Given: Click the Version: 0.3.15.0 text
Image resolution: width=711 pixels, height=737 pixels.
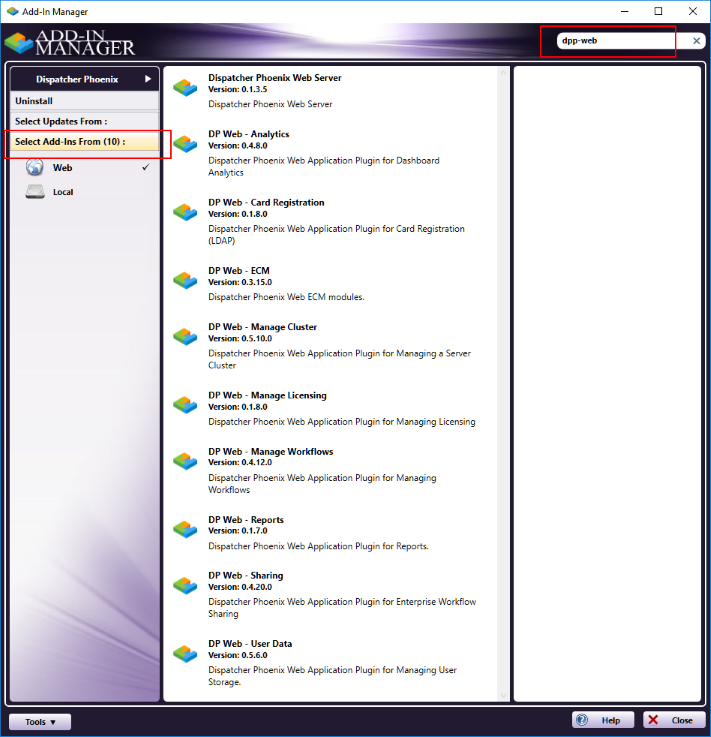Looking at the screenshot, I should (x=240, y=282).
